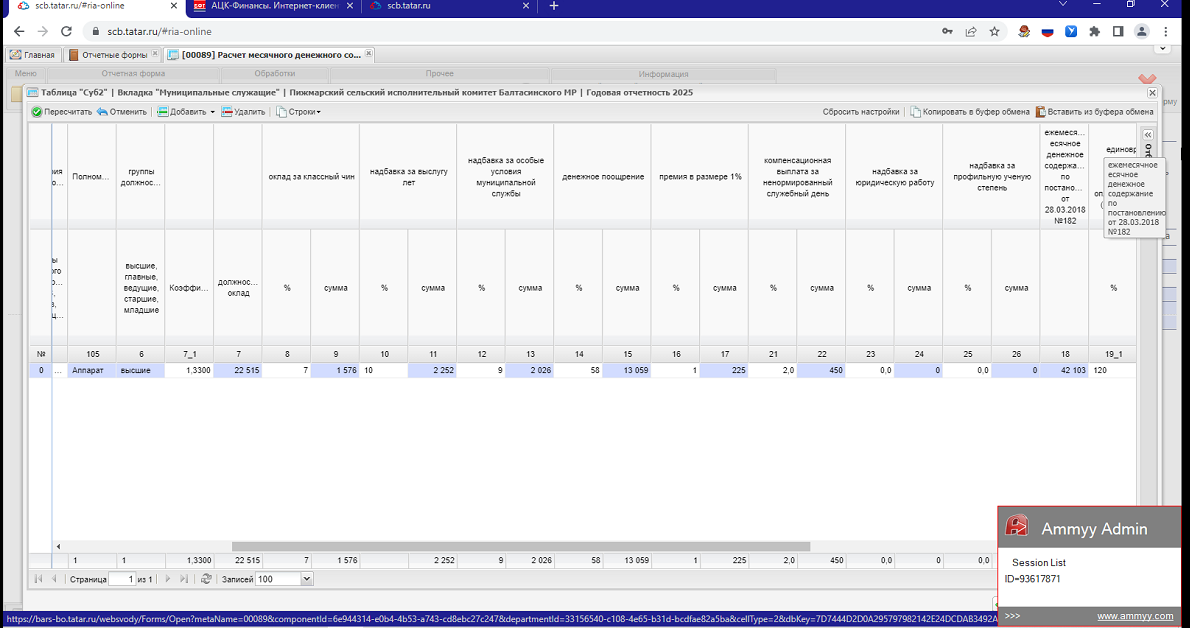Viewport: 1190px width, 628px height.
Task: Select cell with value 2 026 in row 0
Action: click(x=529, y=371)
